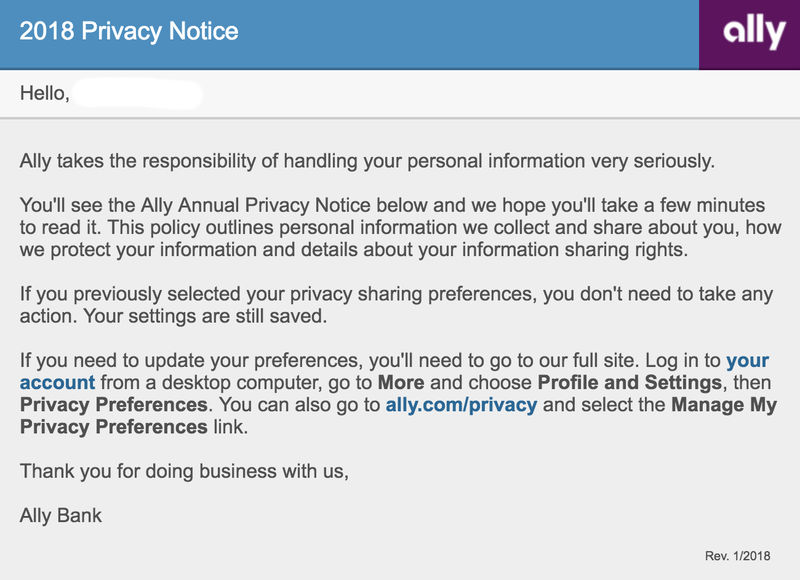The height and width of the screenshot is (580, 800).
Task: Click the sentence "Ally takes the responsibility"
Action: pyautogui.click(x=368, y=160)
